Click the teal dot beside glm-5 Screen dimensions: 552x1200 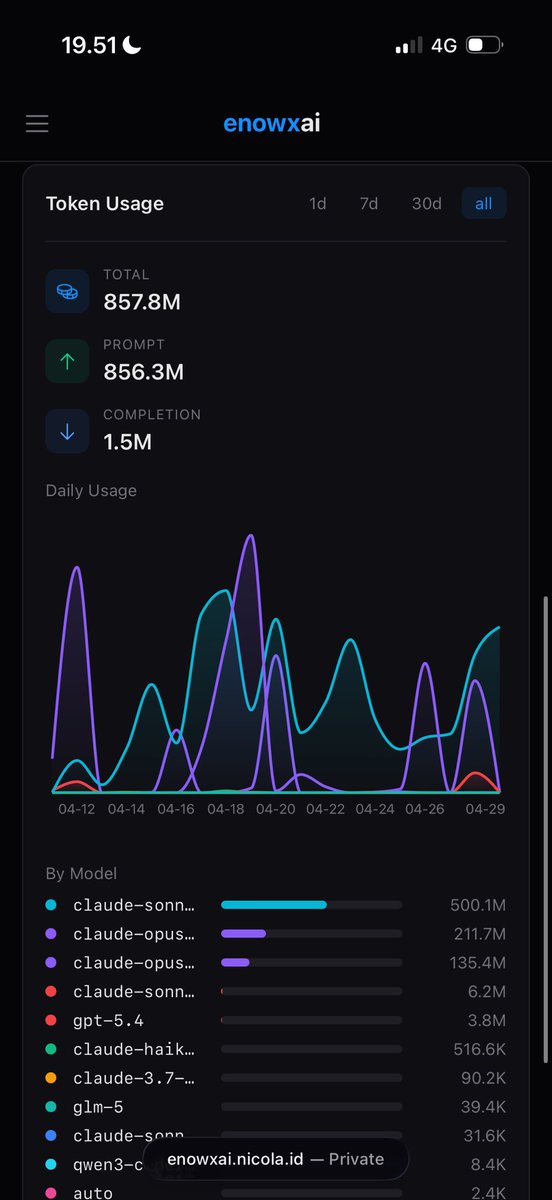[x=51, y=1107]
